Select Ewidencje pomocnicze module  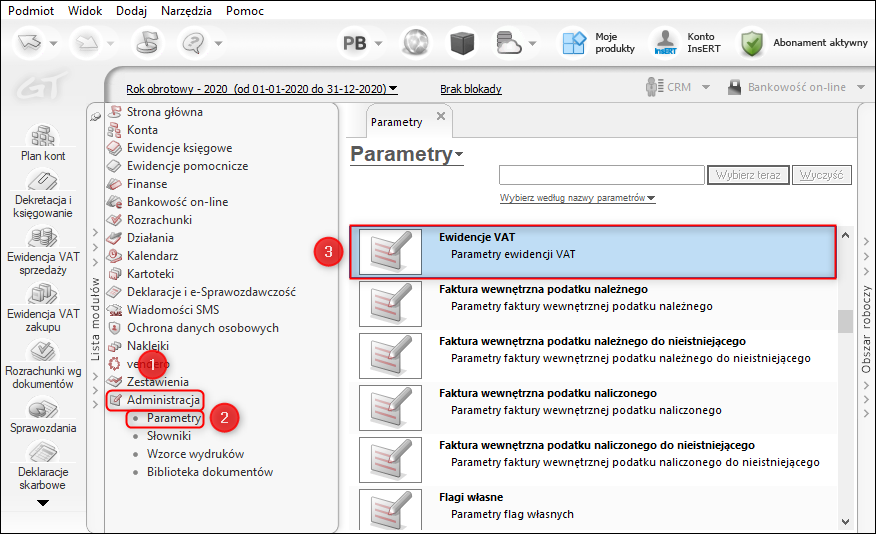[x=187, y=166]
